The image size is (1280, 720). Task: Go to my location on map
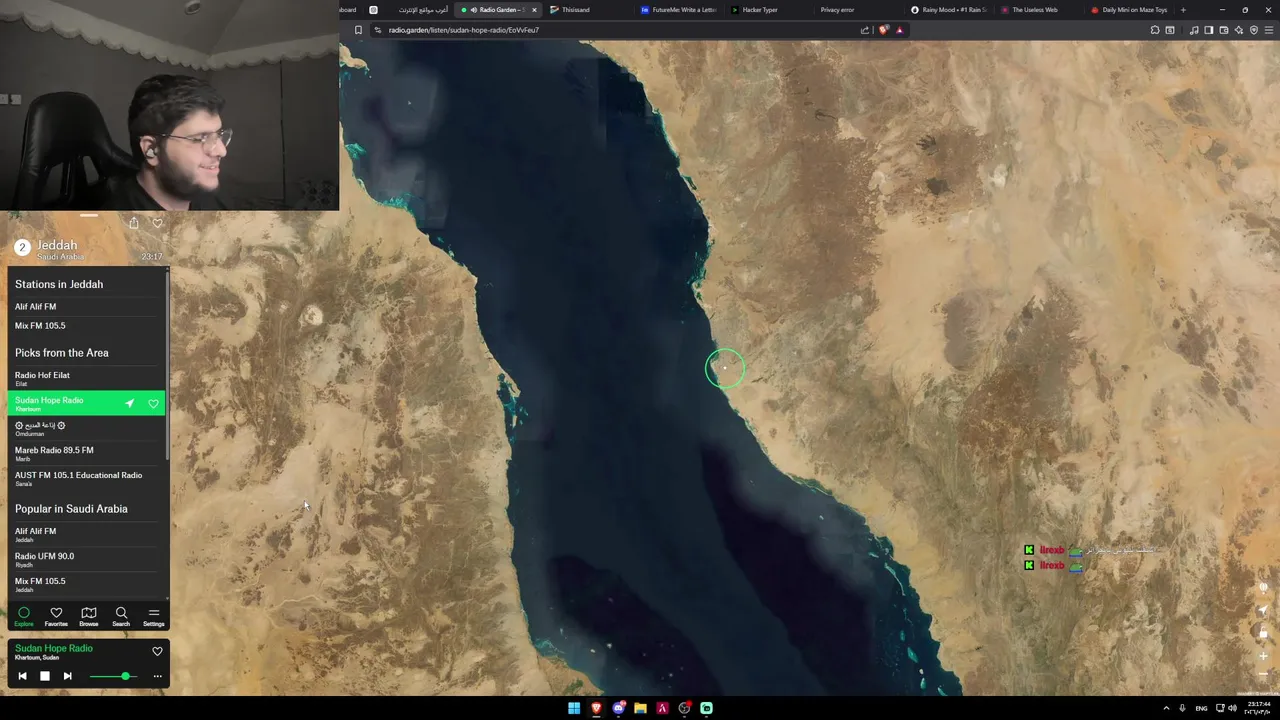pos(1263,610)
